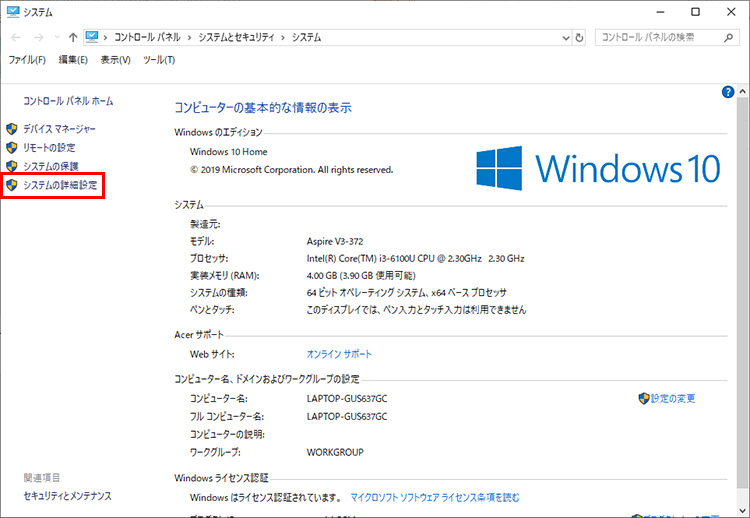750x518 pixels.
Task: Click the computer icon in address bar
Action: tap(93, 37)
